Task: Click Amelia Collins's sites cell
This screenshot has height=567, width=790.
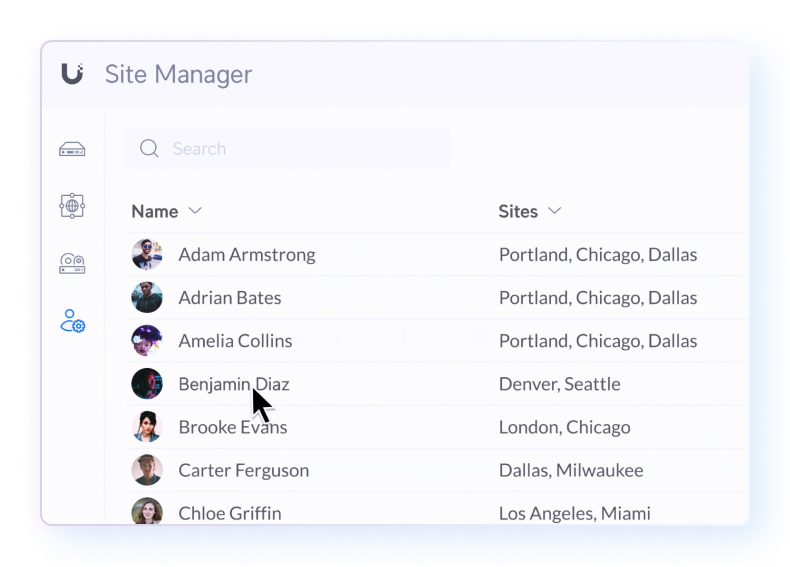Action: point(598,341)
